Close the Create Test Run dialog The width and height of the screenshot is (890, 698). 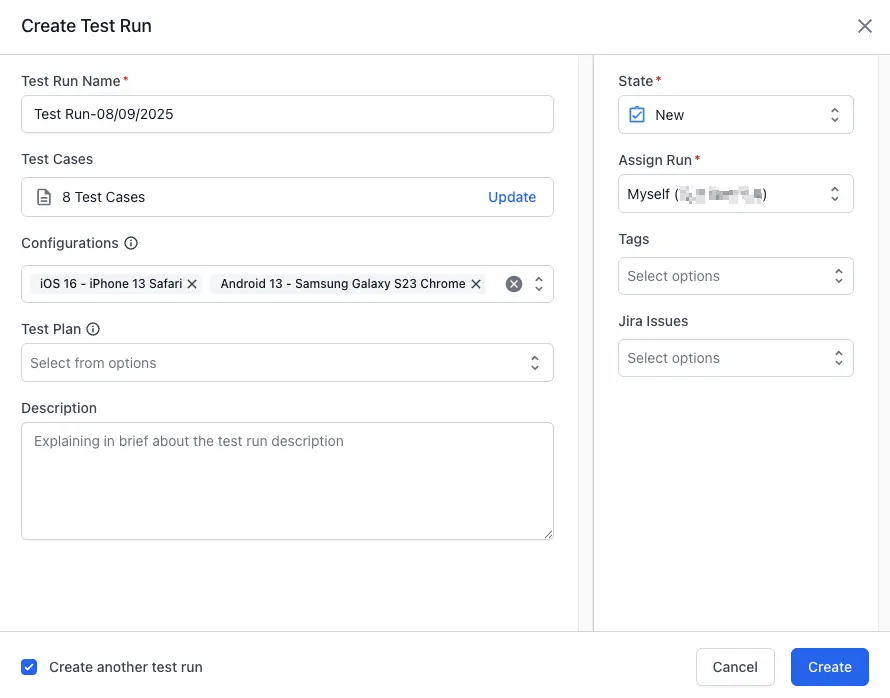tap(865, 26)
